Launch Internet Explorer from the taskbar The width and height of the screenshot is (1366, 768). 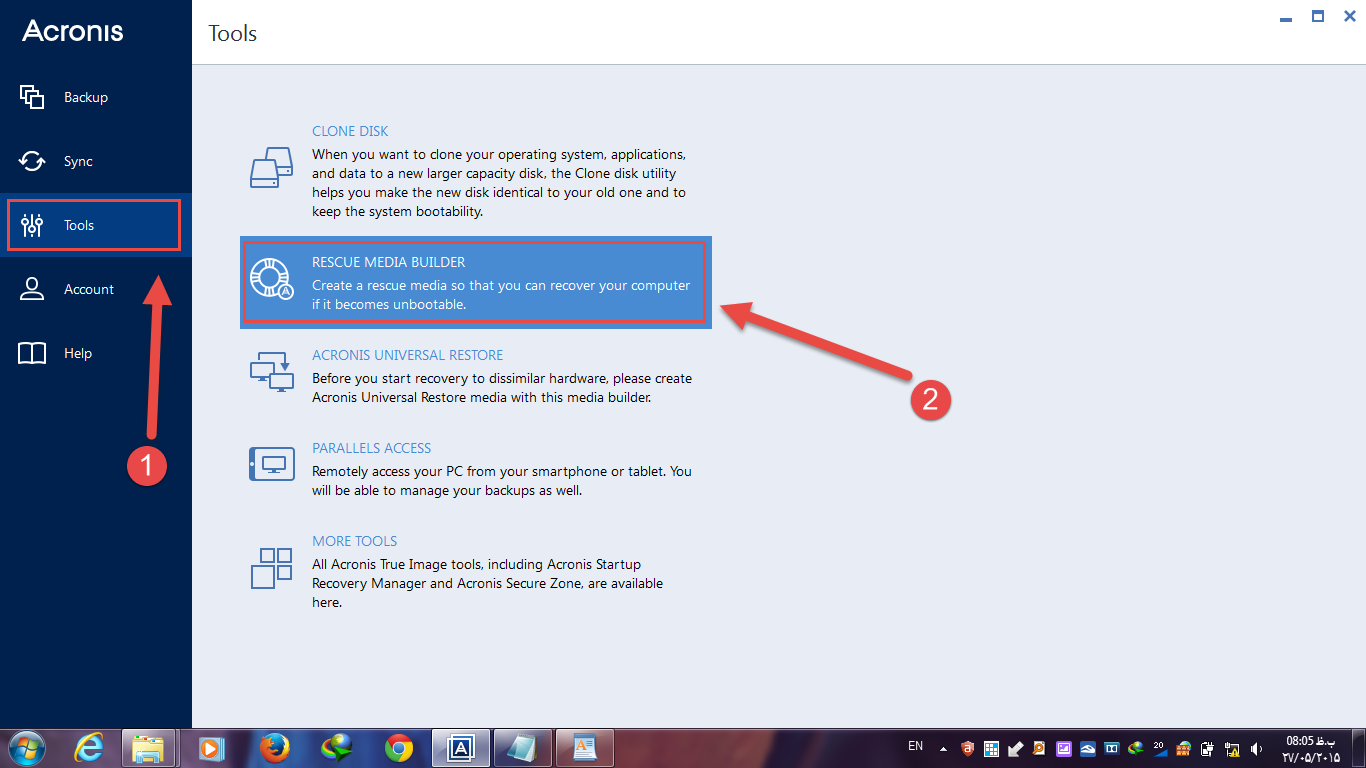(91, 748)
